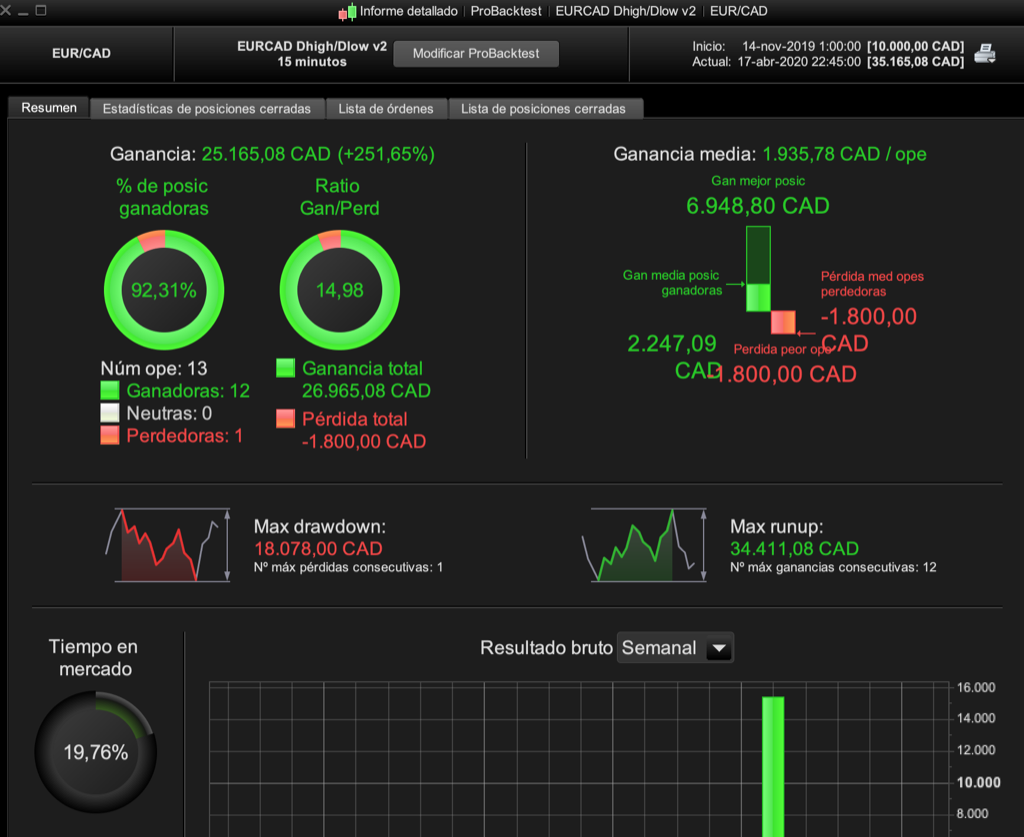Click the candlestick icon in the title bar
The height and width of the screenshot is (837, 1024).
(x=347, y=12)
